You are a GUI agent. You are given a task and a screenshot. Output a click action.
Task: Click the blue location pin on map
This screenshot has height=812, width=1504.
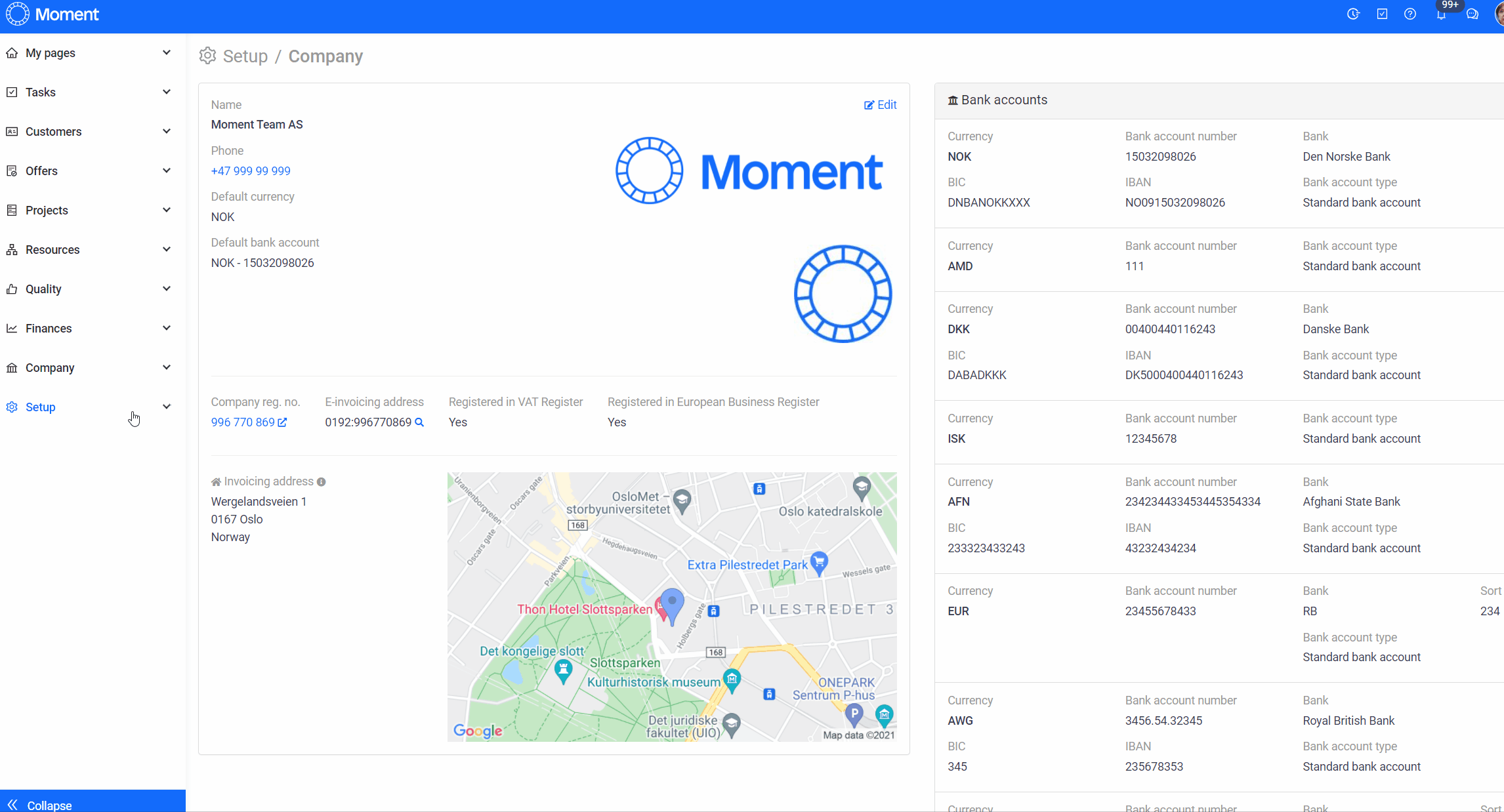(672, 606)
